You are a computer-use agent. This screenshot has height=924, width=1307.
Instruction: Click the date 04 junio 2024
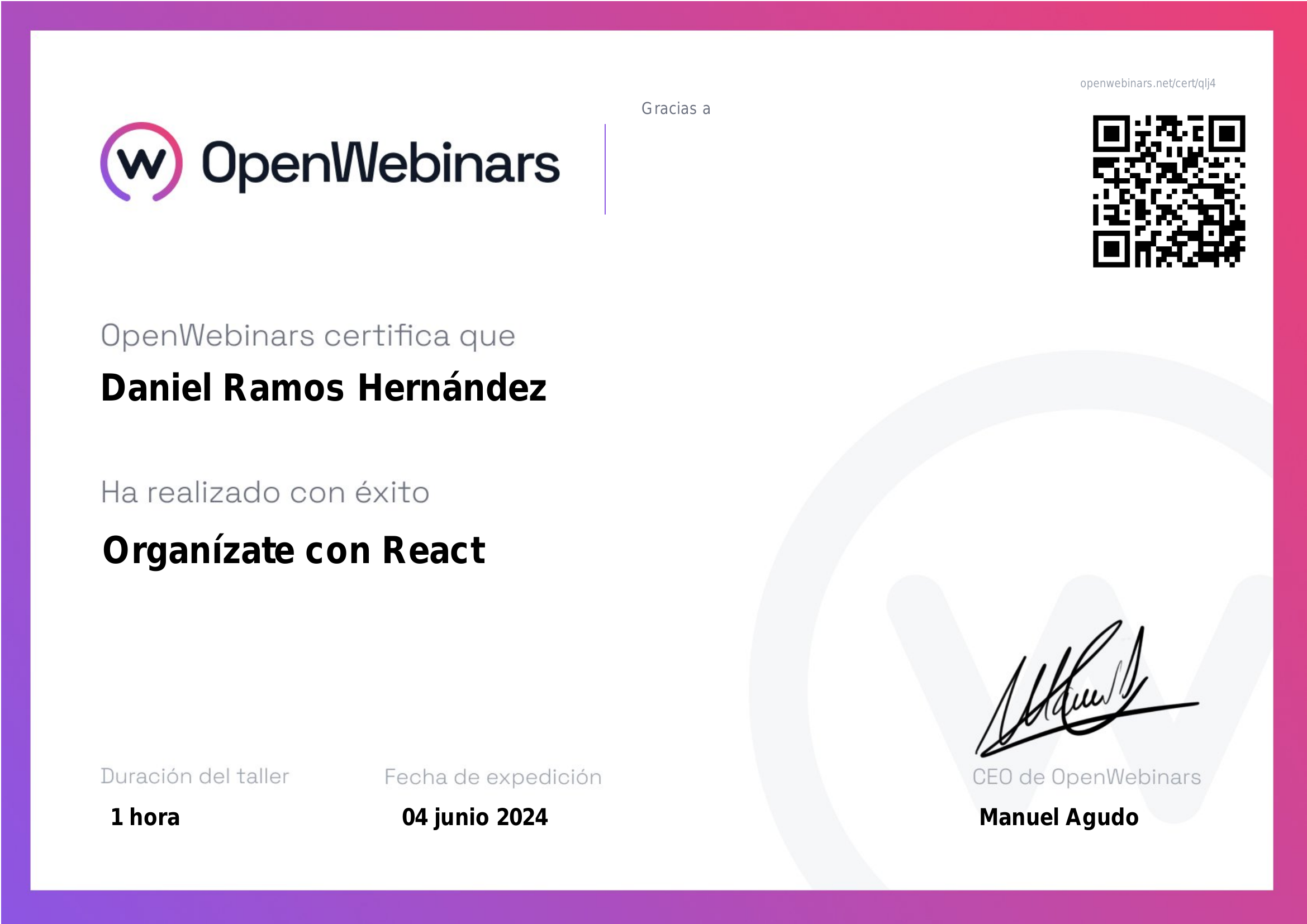(475, 817)
